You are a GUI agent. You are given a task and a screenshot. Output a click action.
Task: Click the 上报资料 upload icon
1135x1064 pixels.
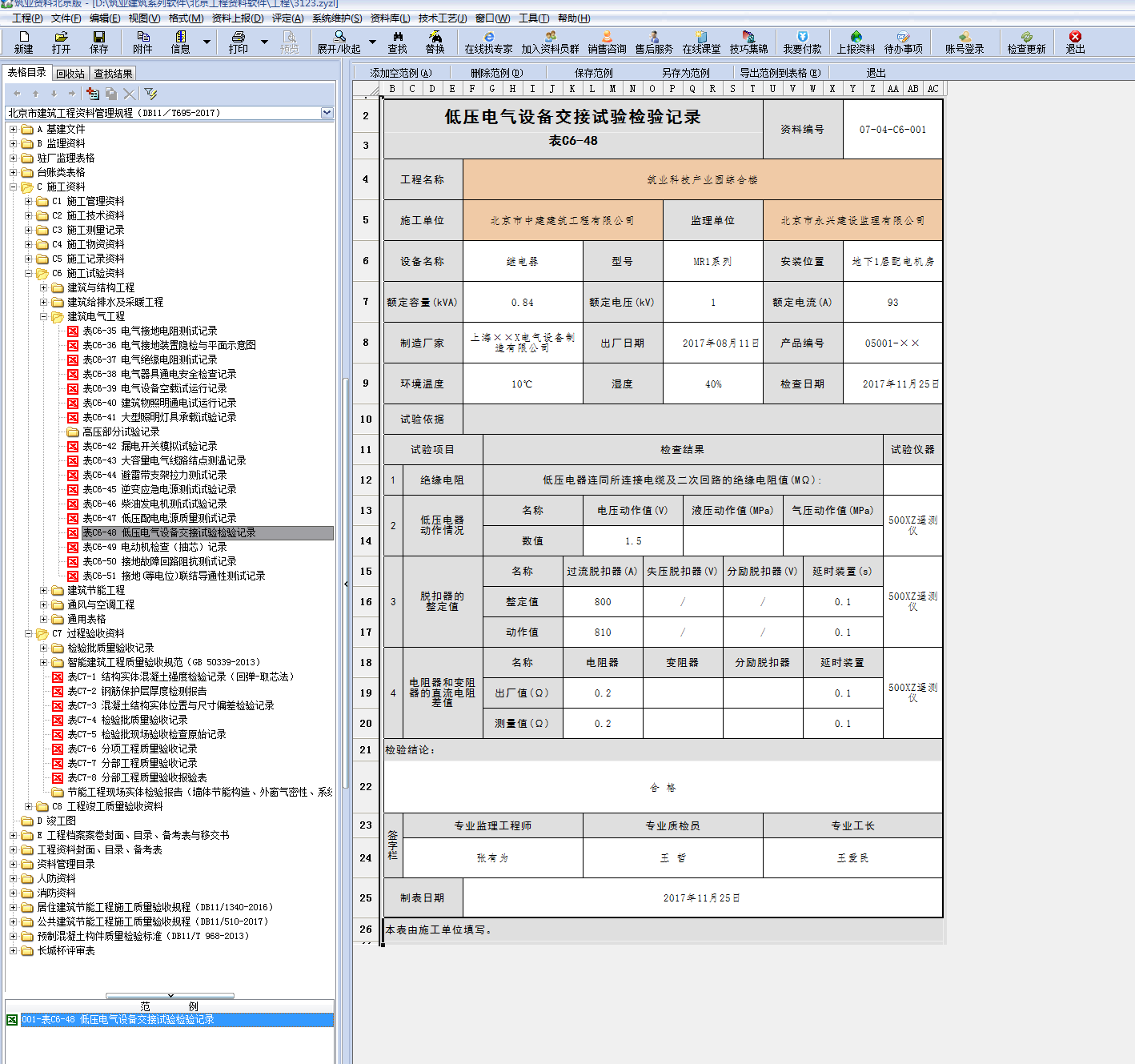[x=856, y=37]
